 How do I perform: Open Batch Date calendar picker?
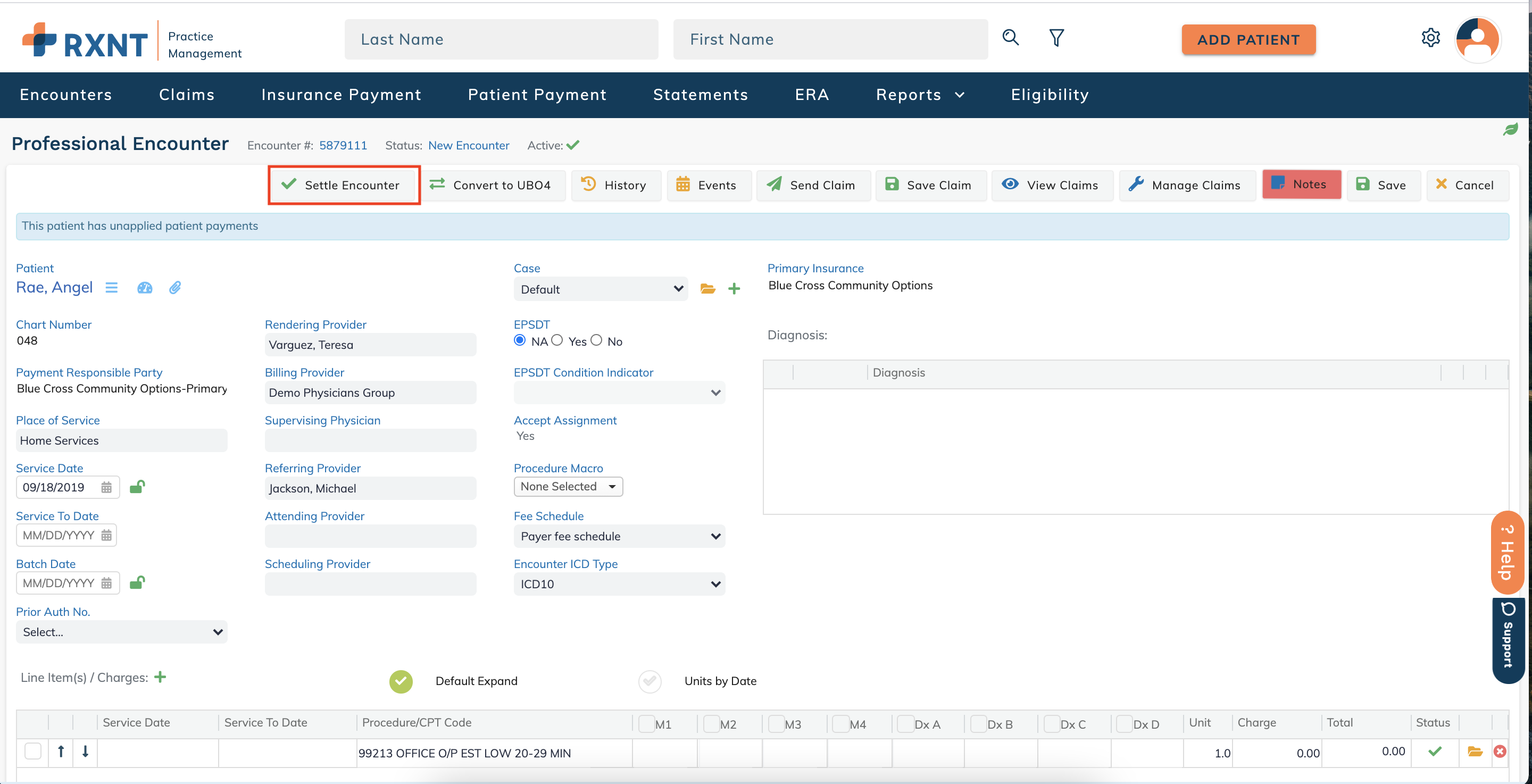(x=106, y=583)
